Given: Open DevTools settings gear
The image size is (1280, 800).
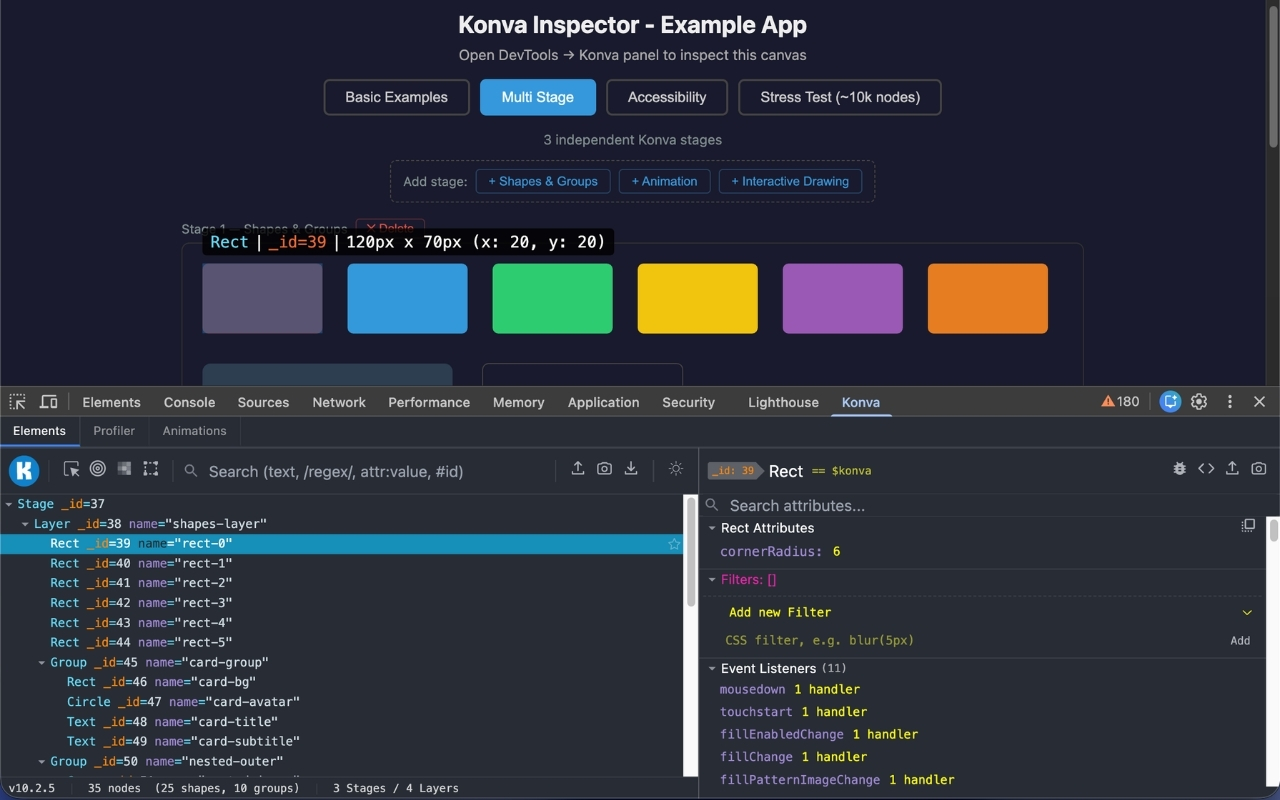Looking at the screenshot, I should tap(1199, 401).
